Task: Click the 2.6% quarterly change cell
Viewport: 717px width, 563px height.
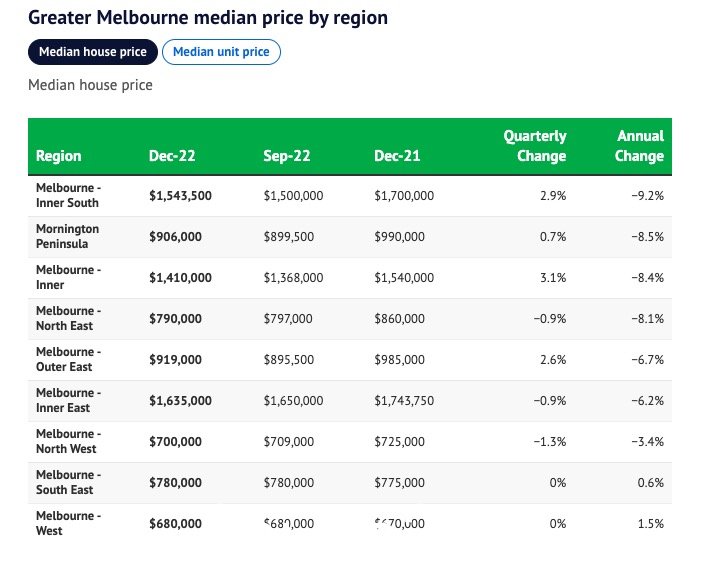Action: click(x=553, y=359)
